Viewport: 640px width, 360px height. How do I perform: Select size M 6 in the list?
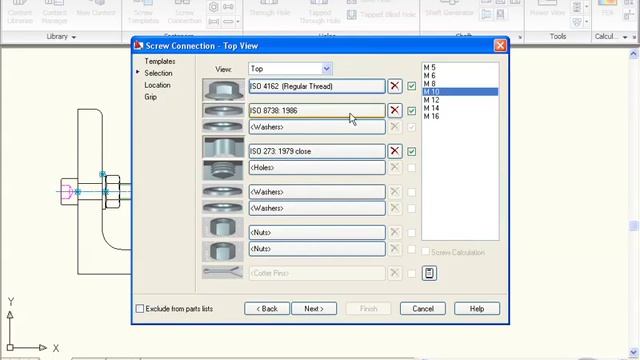tap(460, 76)
